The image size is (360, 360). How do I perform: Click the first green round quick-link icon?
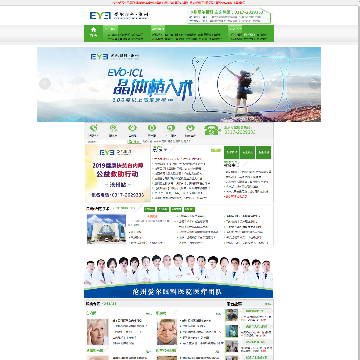(94, 128)
